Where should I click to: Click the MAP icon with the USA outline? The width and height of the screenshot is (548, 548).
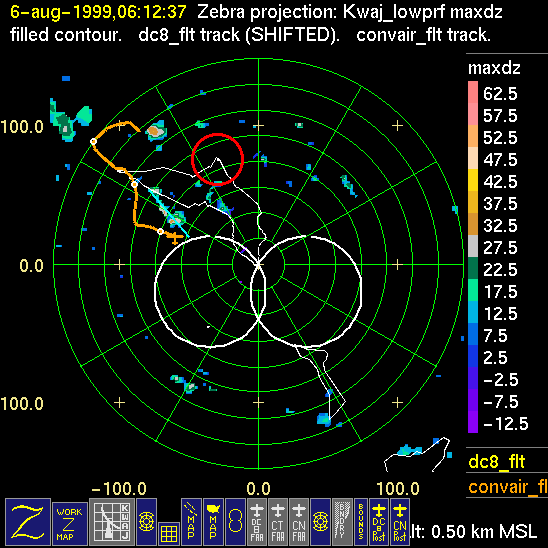(x=213, y=521)
